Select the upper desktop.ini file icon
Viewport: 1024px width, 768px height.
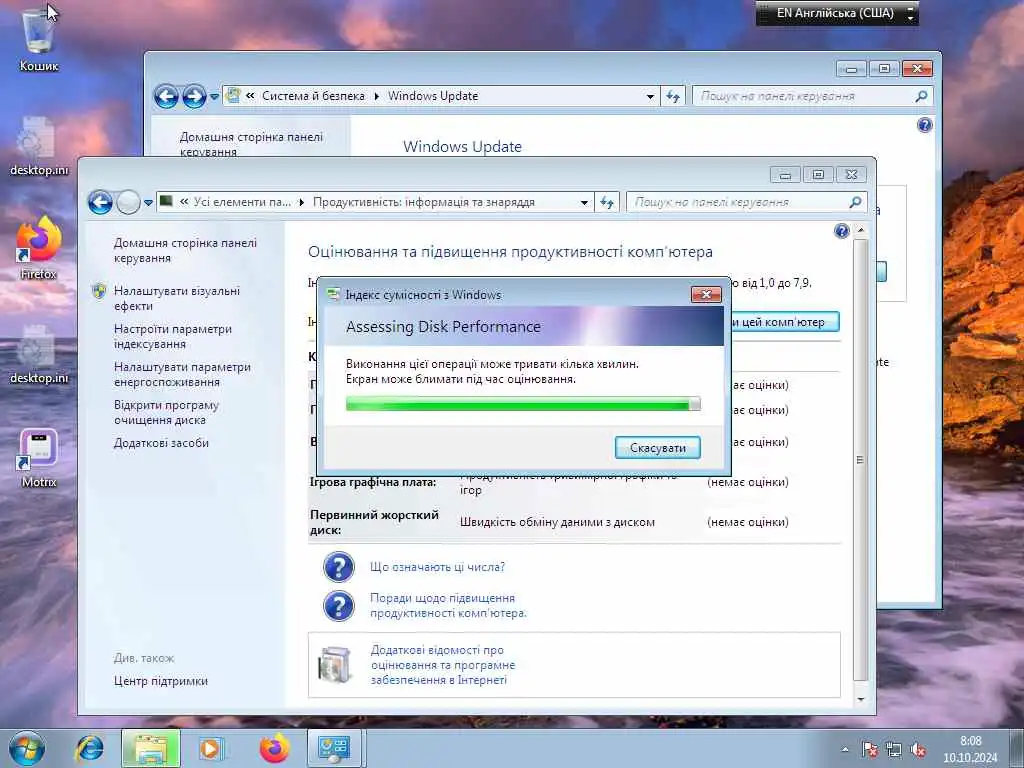pyautogui.click(x=39, y=146)
